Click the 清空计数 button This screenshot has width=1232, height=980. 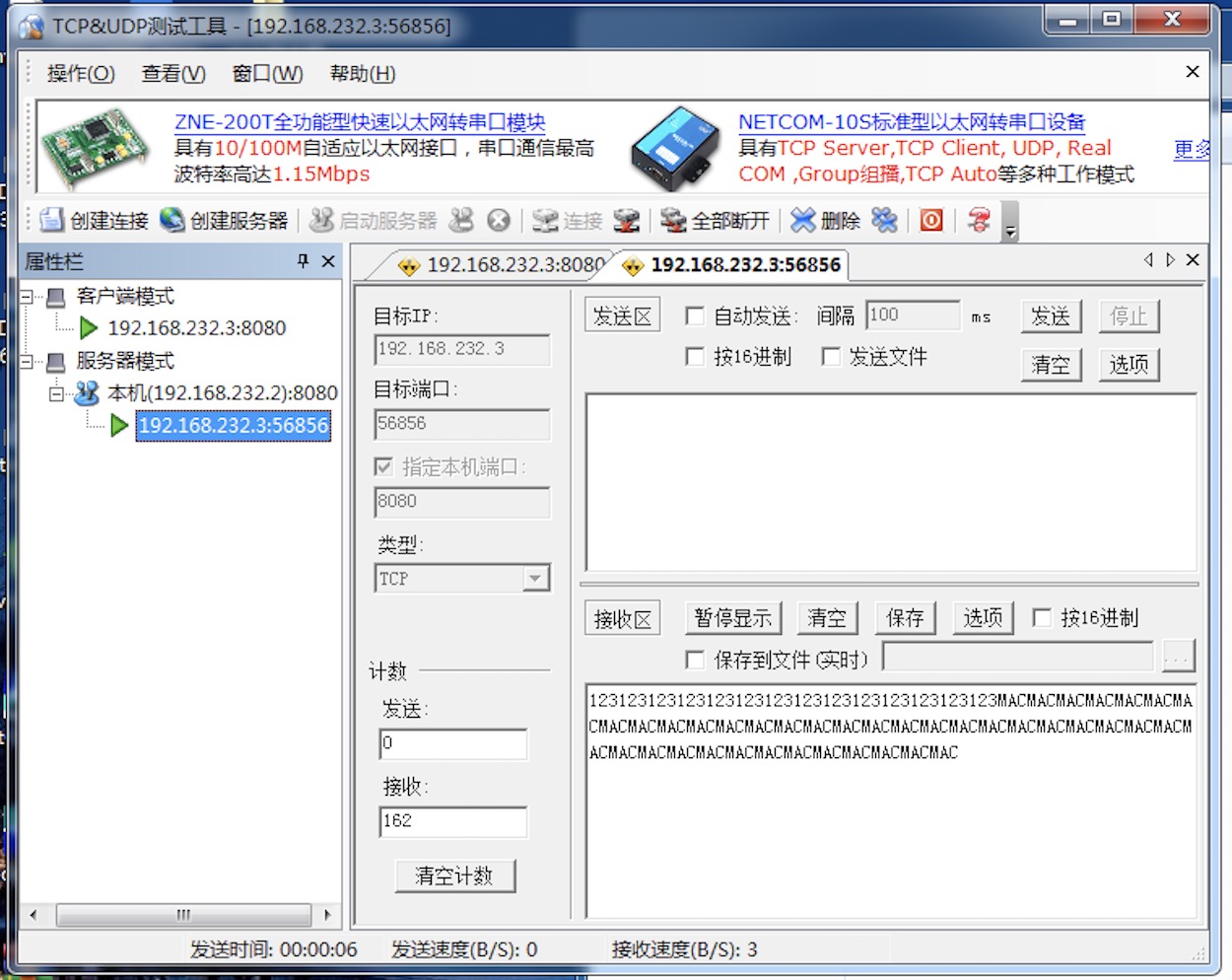(x=454, y=875)
